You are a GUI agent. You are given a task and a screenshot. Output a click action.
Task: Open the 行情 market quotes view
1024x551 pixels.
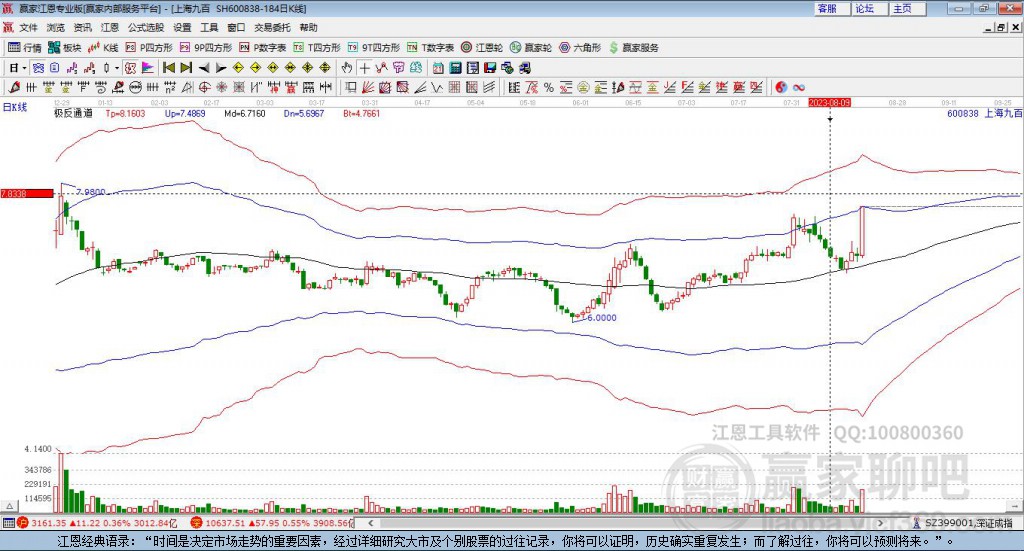point(24,48)
